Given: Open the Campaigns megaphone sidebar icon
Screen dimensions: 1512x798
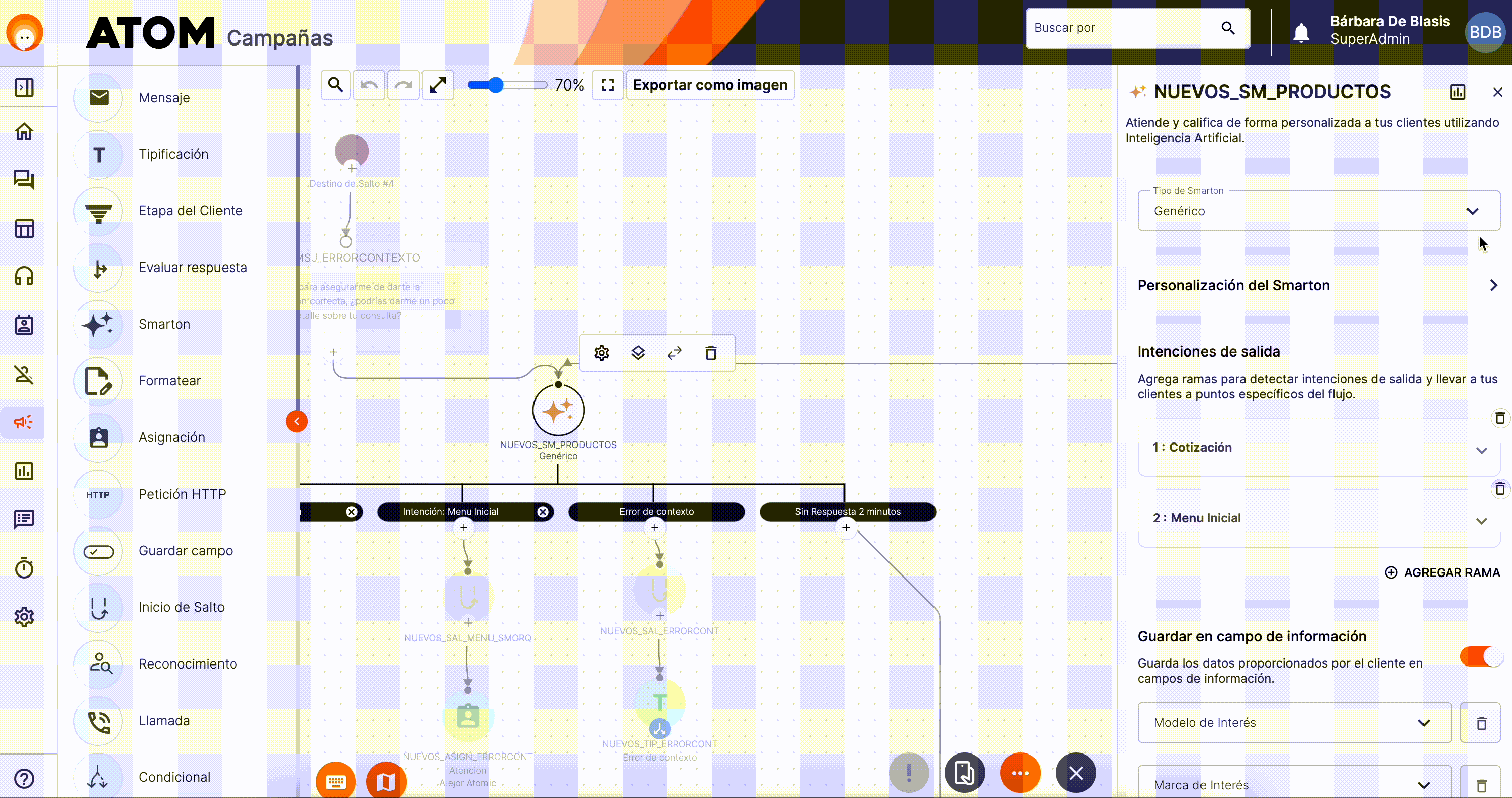Looking at the screenshot, I should click(24, 421).
